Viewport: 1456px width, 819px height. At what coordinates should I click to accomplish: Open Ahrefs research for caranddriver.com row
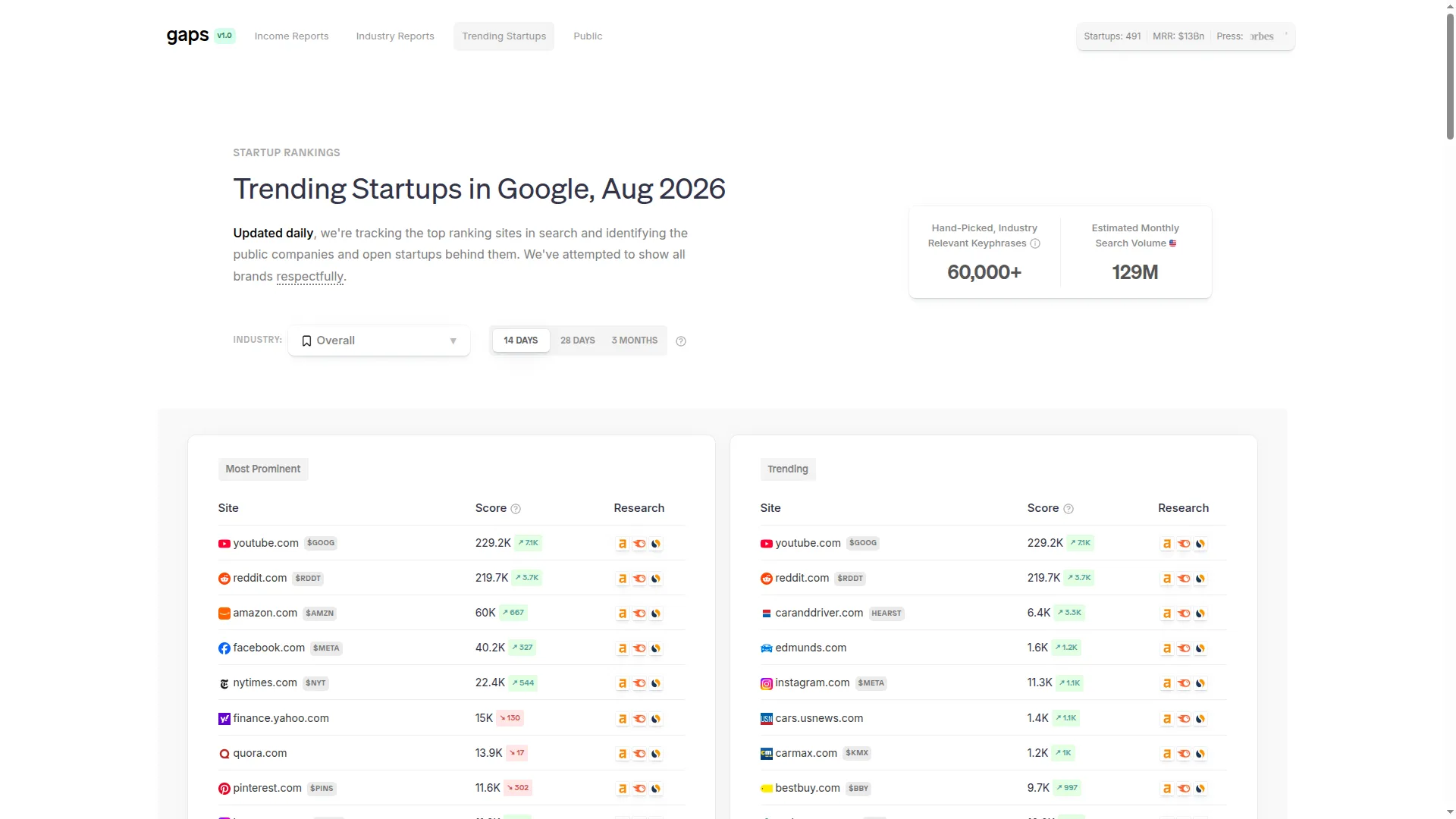click(1167, 613)
